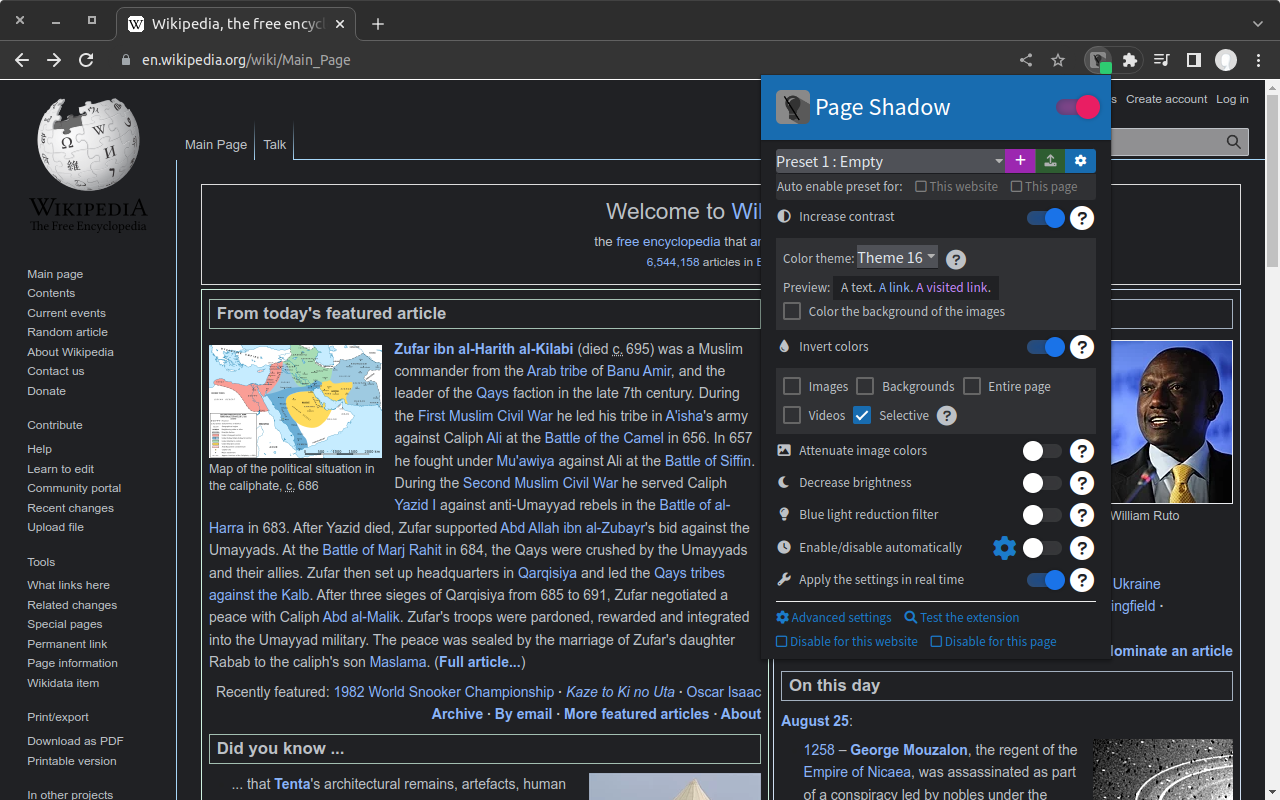Open help for Increase contrast
The width and height of the screenshot is (1280, 800).
[1081, 218]
